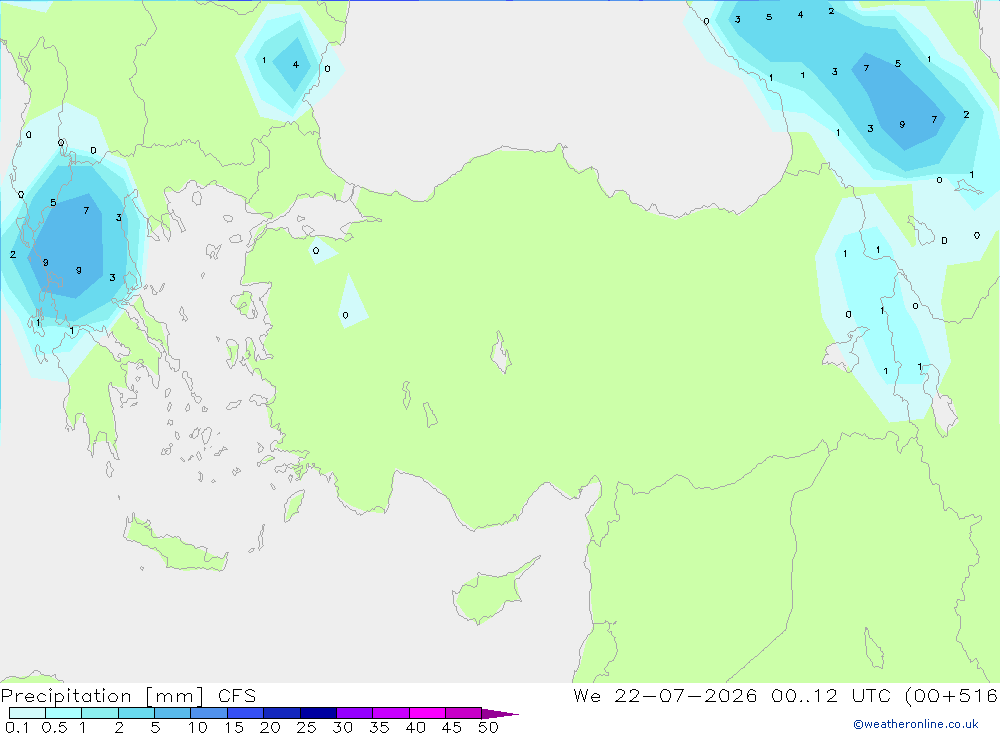
Task: Pick the 20–25 mm dark blue legend swatch
Action: [x=282, y=713]
